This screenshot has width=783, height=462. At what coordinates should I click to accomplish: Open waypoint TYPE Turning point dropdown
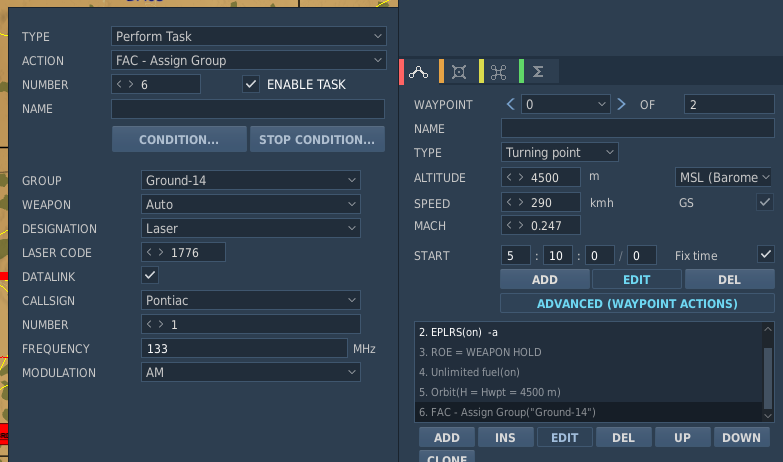point(560,152)
